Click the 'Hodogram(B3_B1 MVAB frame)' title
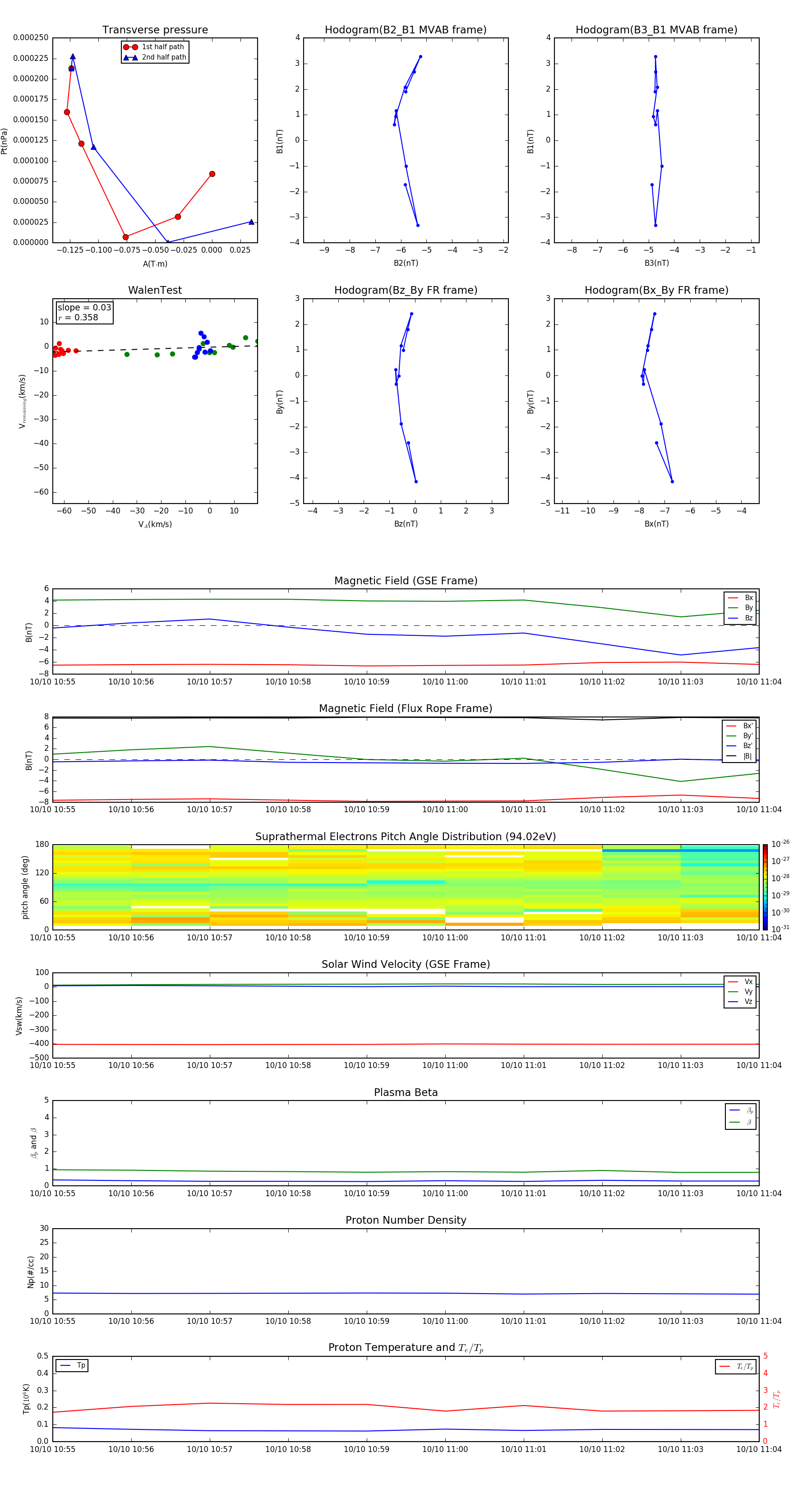This screenshot has height=1489, width=812. 656,30
